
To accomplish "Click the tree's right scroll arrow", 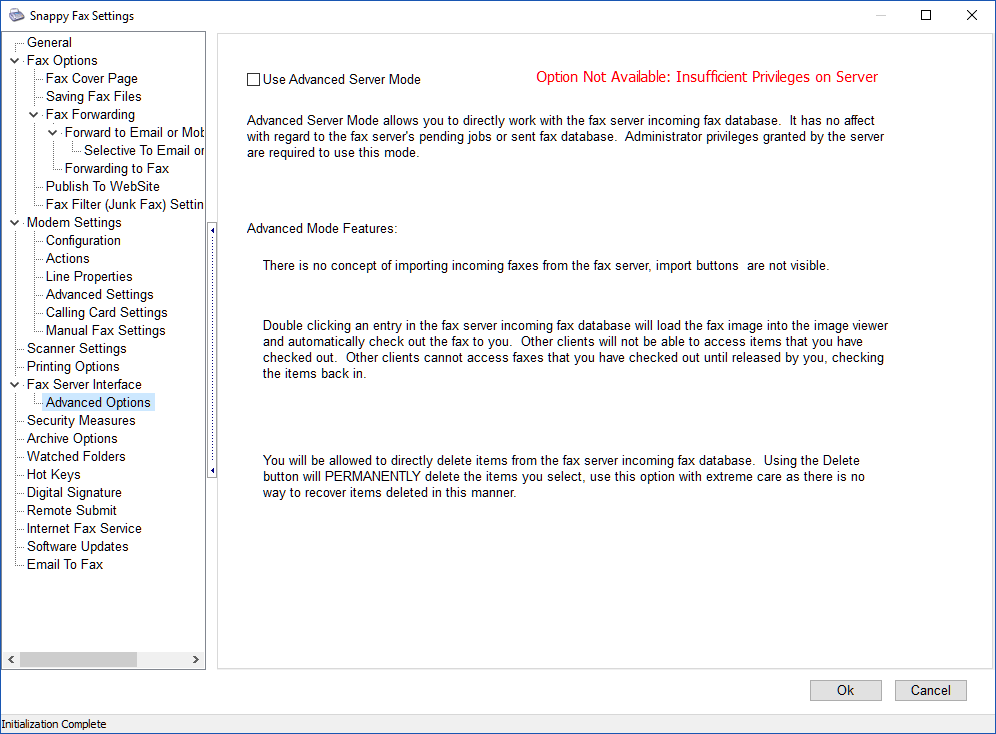I will coord(197,660).
